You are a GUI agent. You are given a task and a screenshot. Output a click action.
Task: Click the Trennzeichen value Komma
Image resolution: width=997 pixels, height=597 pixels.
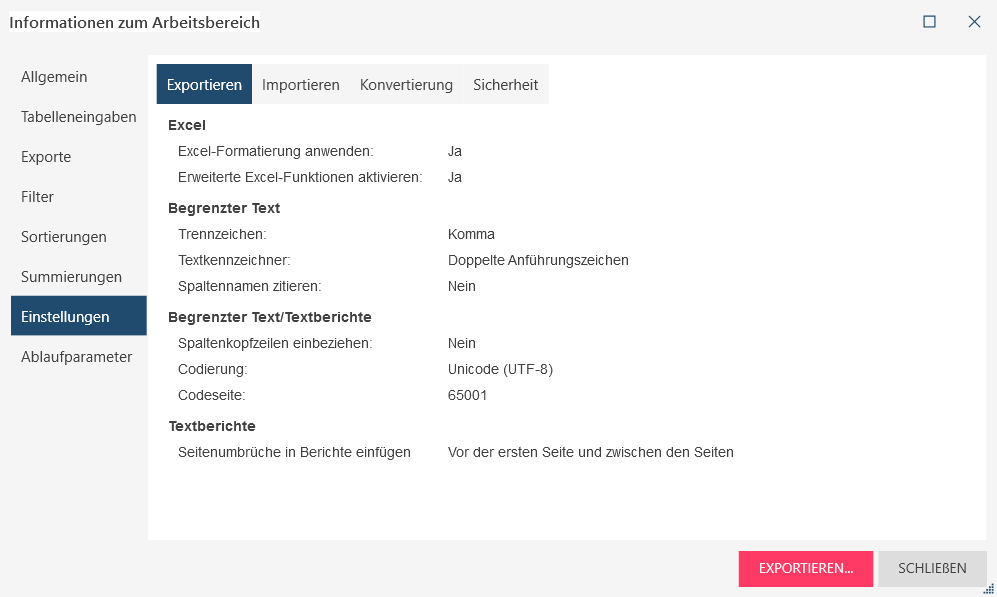(x=472, y=234)
